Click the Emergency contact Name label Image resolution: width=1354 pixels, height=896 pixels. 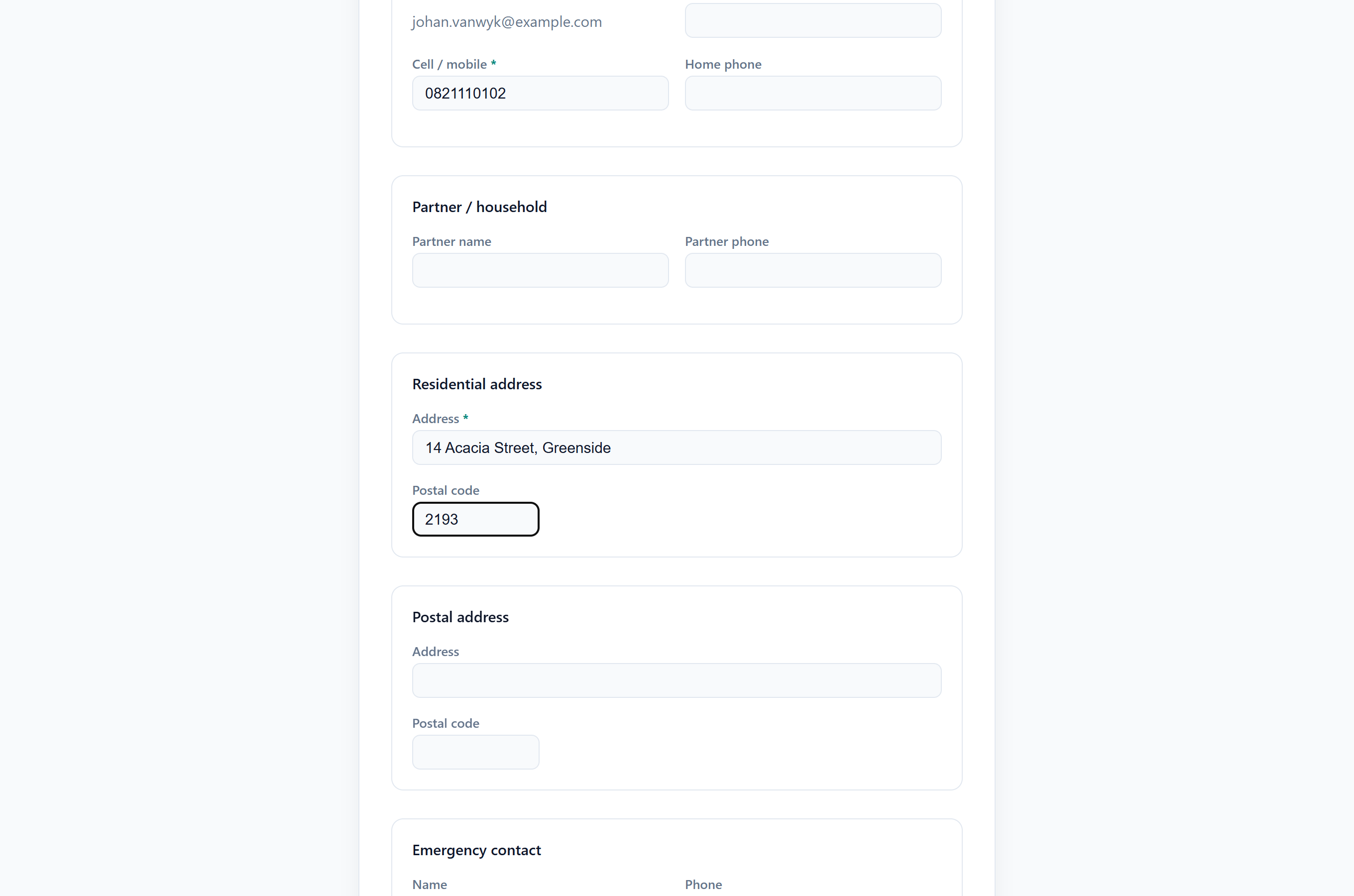pos(430,885)
